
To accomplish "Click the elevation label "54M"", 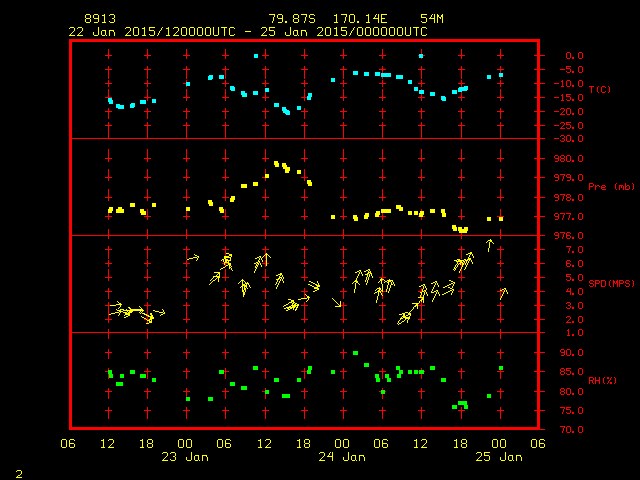I will pos(432,19).
